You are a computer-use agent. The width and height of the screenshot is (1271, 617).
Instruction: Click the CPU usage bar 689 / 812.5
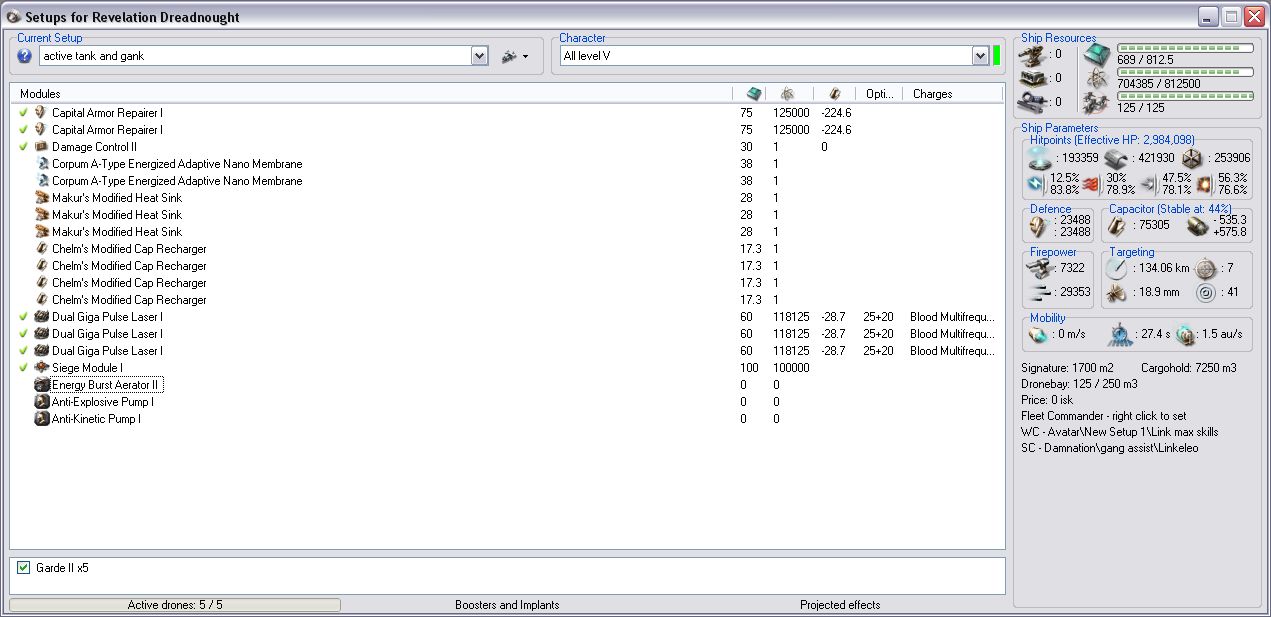(x=1185, y=48)
